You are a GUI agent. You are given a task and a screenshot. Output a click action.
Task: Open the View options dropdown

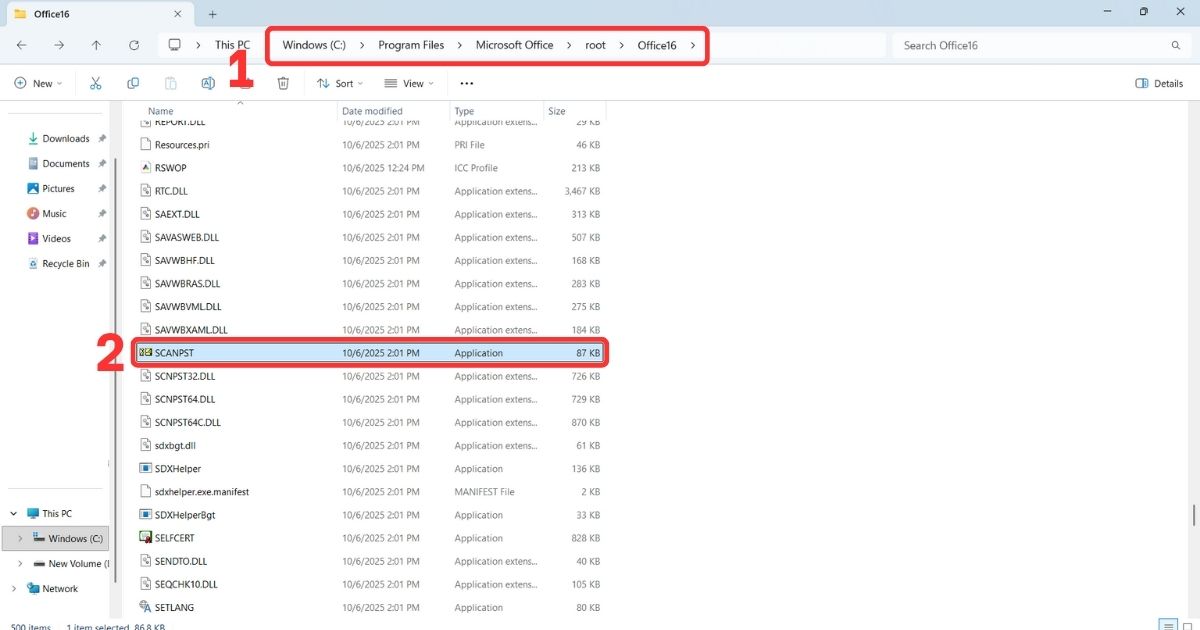pos(408,83)
